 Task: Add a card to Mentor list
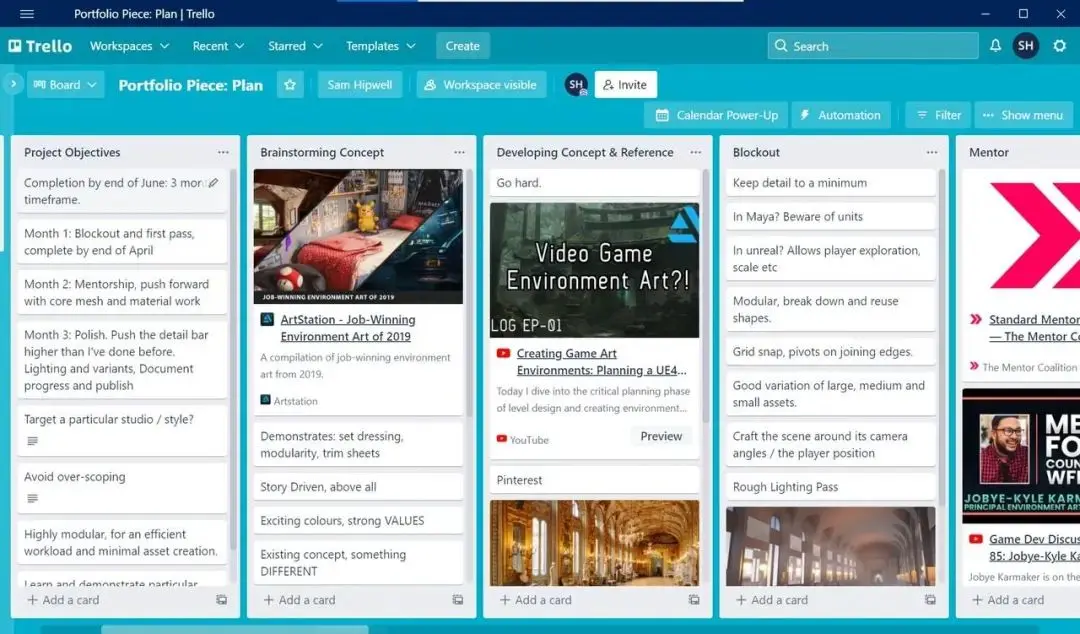[x=1008, y=600]
